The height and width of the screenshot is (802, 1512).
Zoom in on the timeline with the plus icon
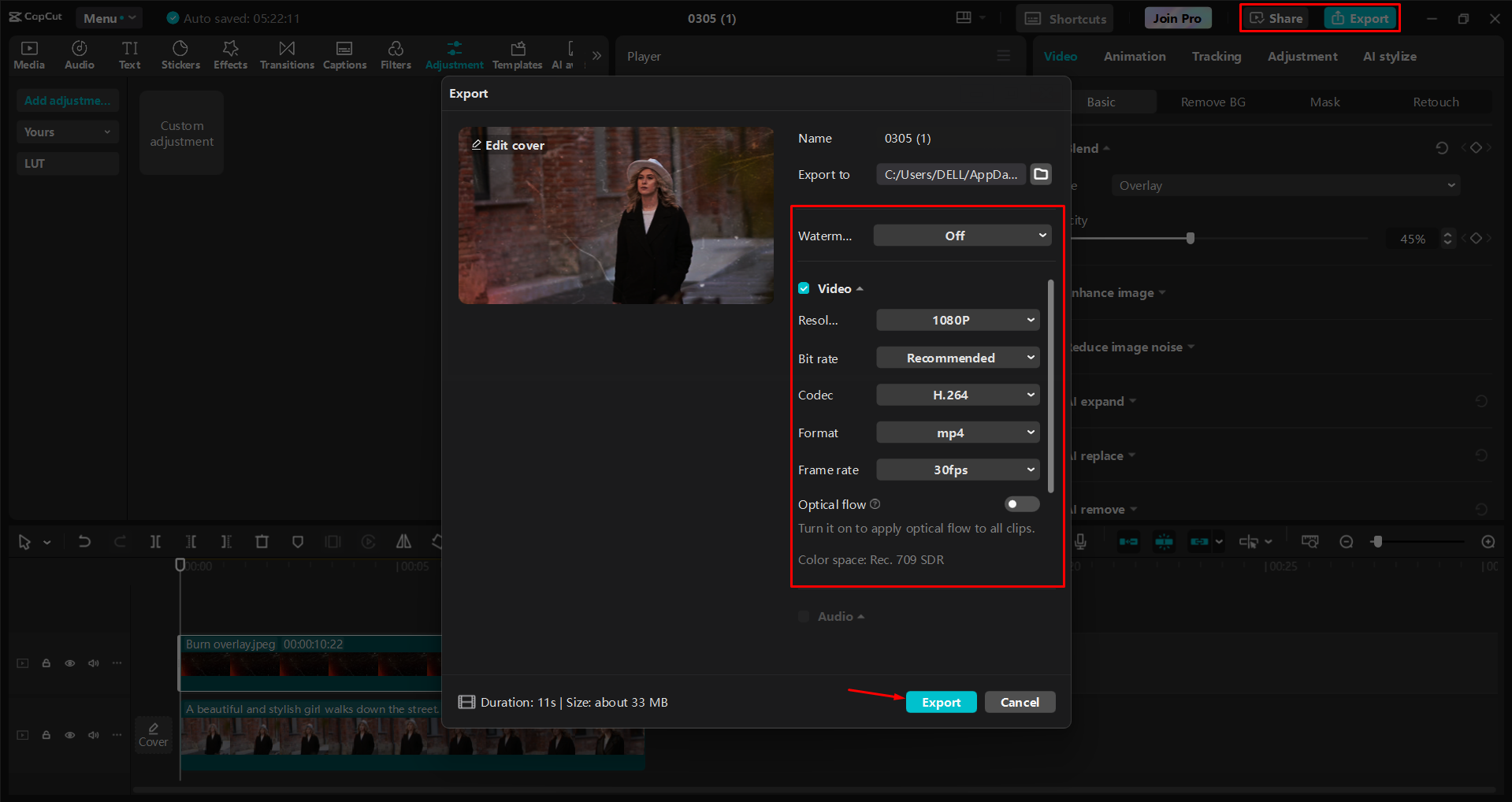(x=1488, y=541)
